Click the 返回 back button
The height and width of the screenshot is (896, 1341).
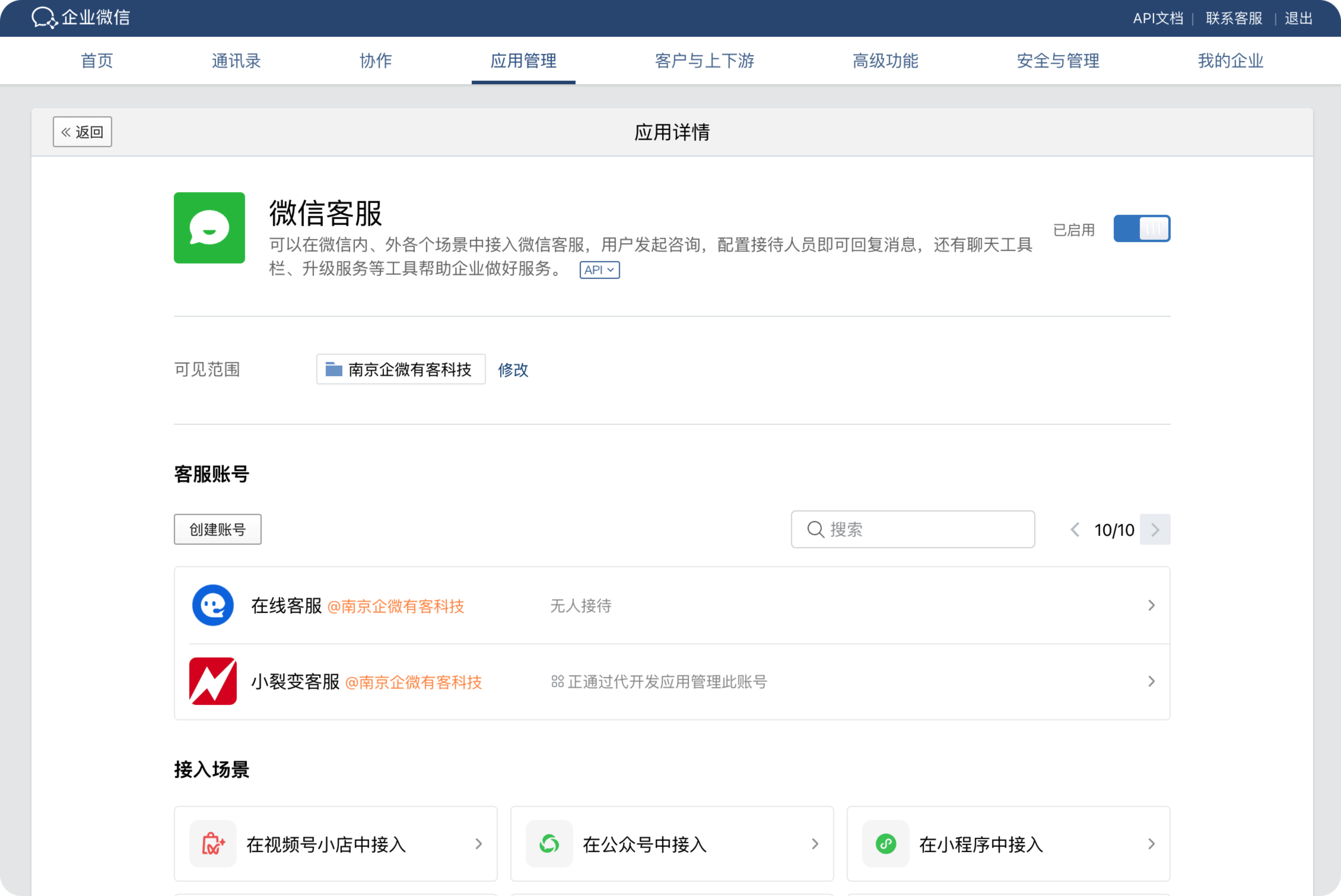[x=82, y=132]
